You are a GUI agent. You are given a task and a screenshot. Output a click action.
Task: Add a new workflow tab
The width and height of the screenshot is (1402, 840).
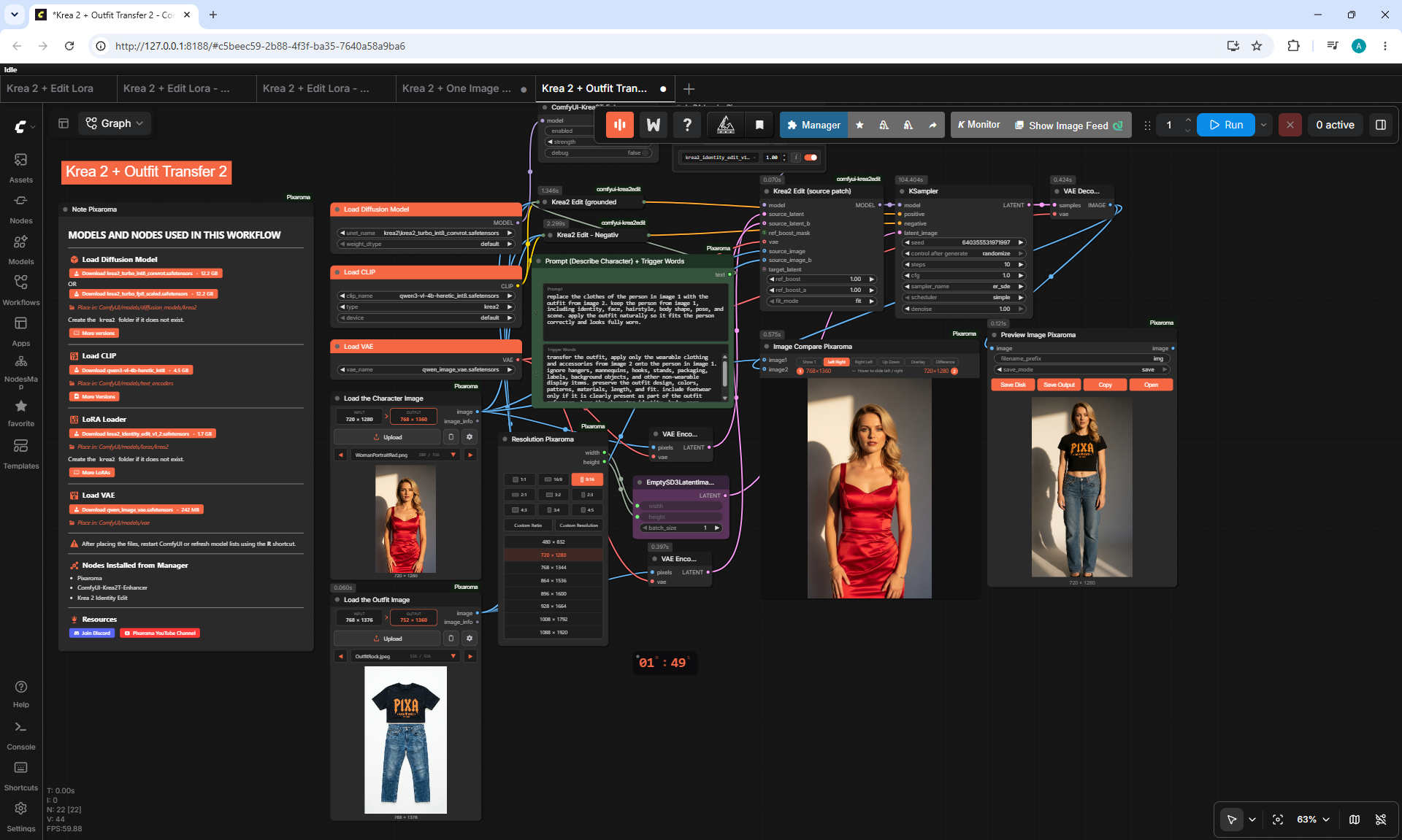tap(689, 89)
